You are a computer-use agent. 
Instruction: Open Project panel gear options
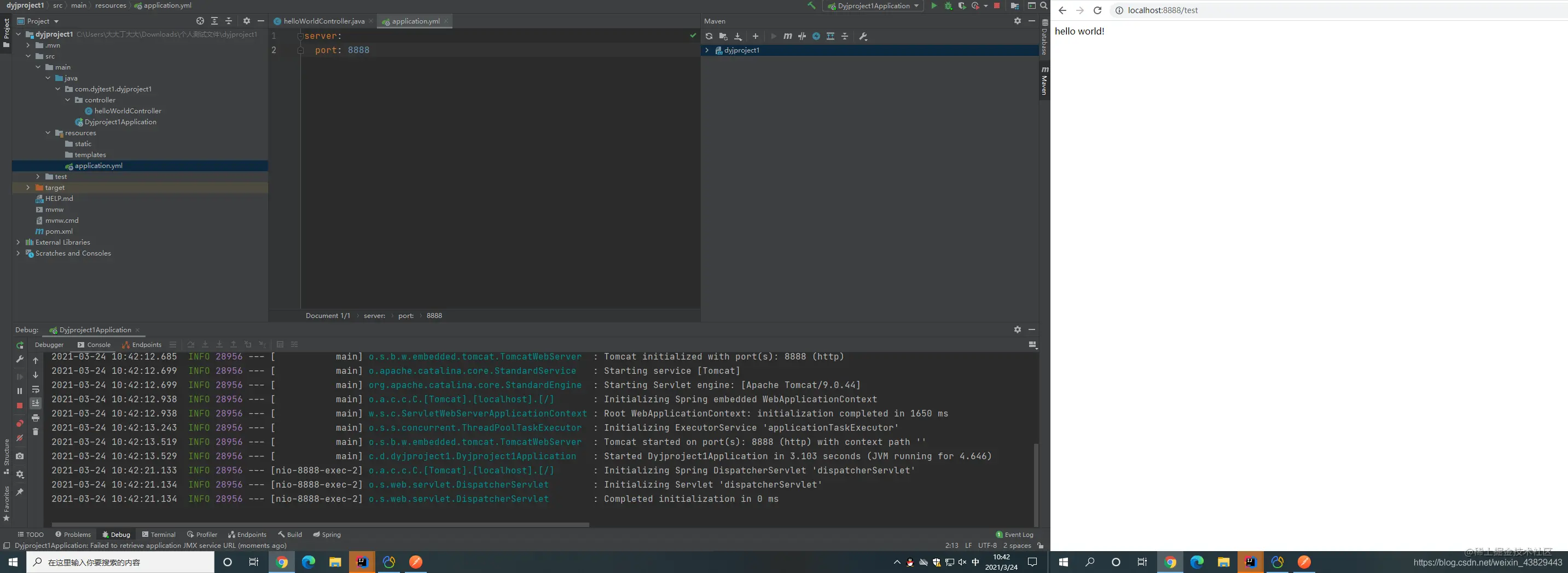(247, 21)
